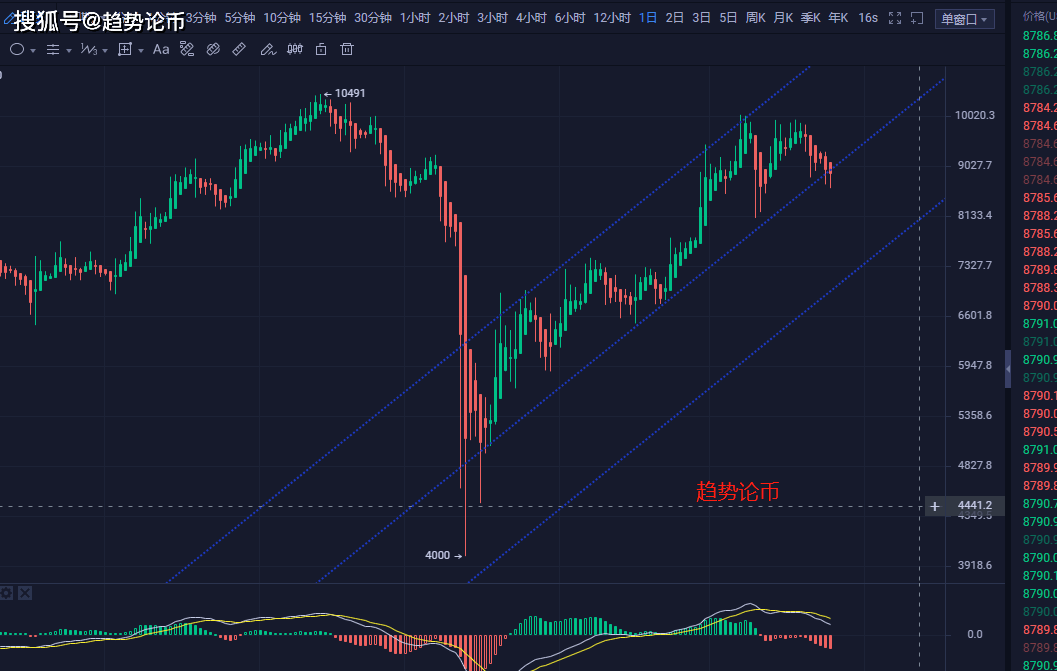Click the trash can delete drawings icon
The image size is (1057, 671).
[x=346, y=49]
